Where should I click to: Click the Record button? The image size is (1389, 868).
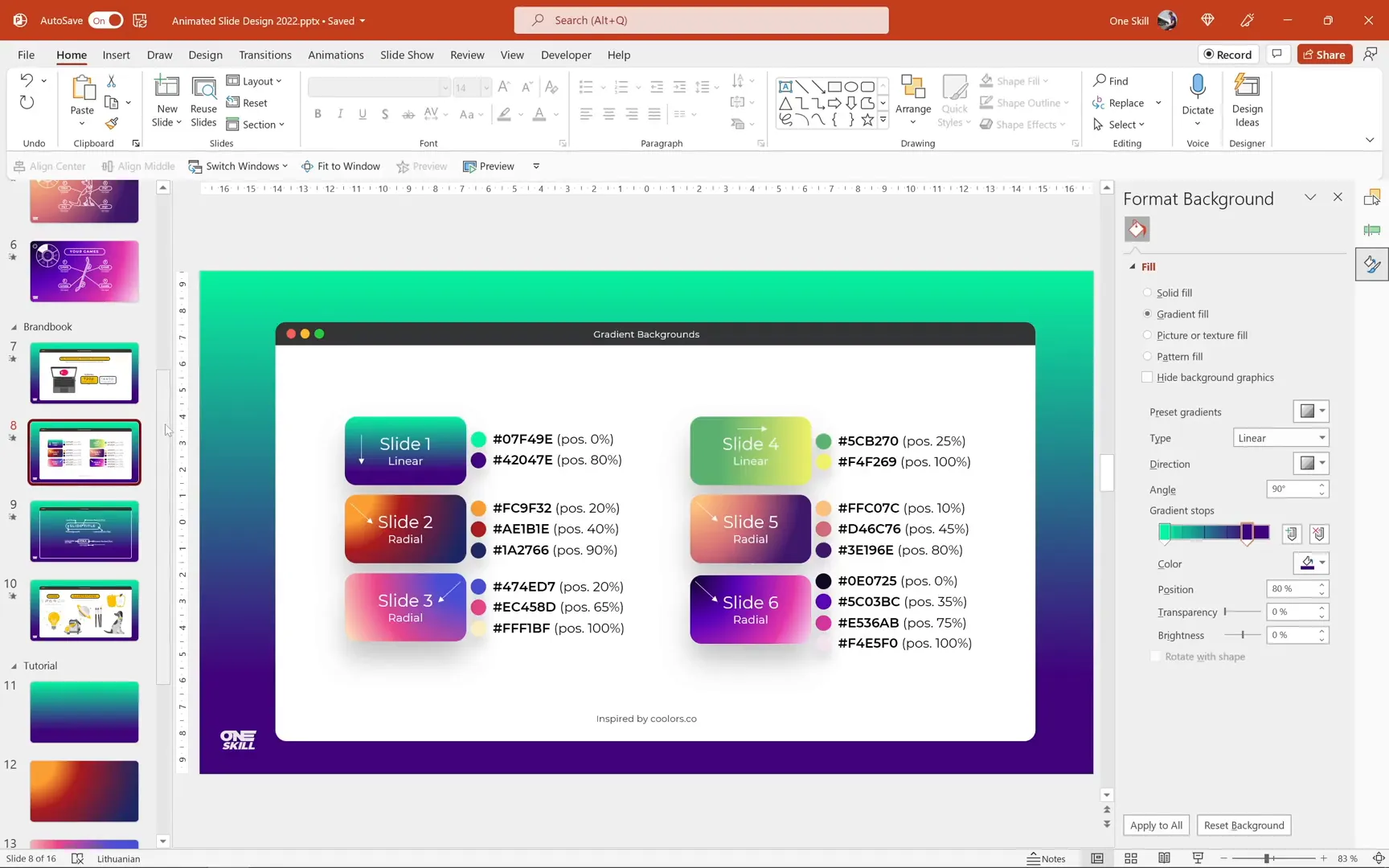(1227, 54)
